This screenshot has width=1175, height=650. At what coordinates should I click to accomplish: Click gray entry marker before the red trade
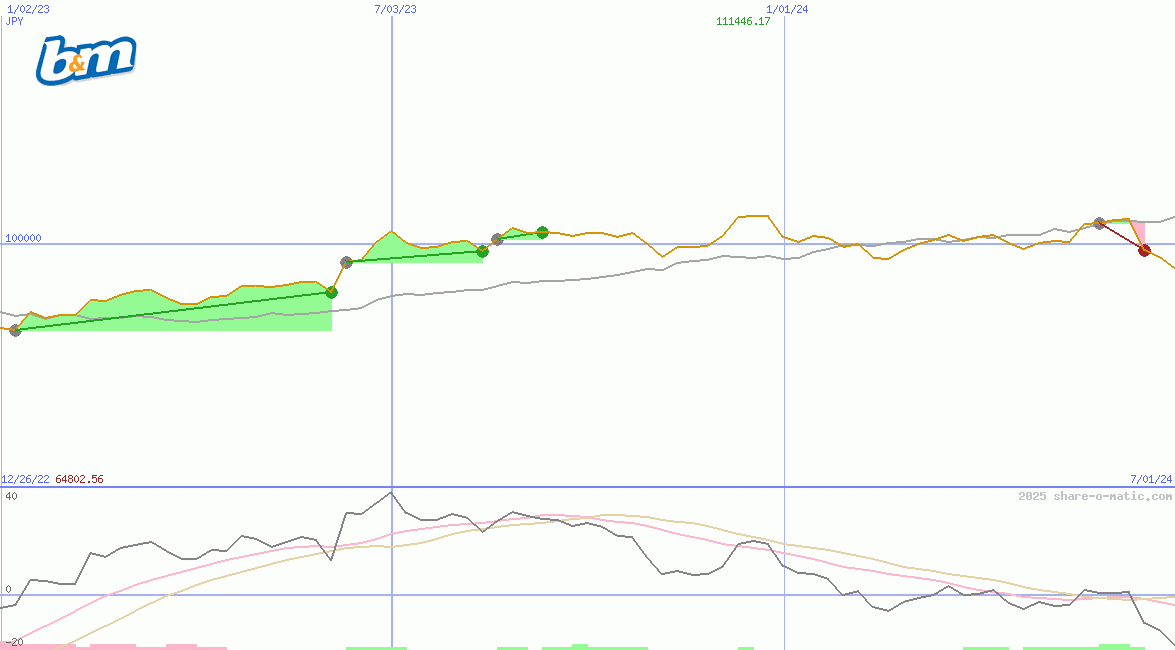click(x=1099, y=223)
